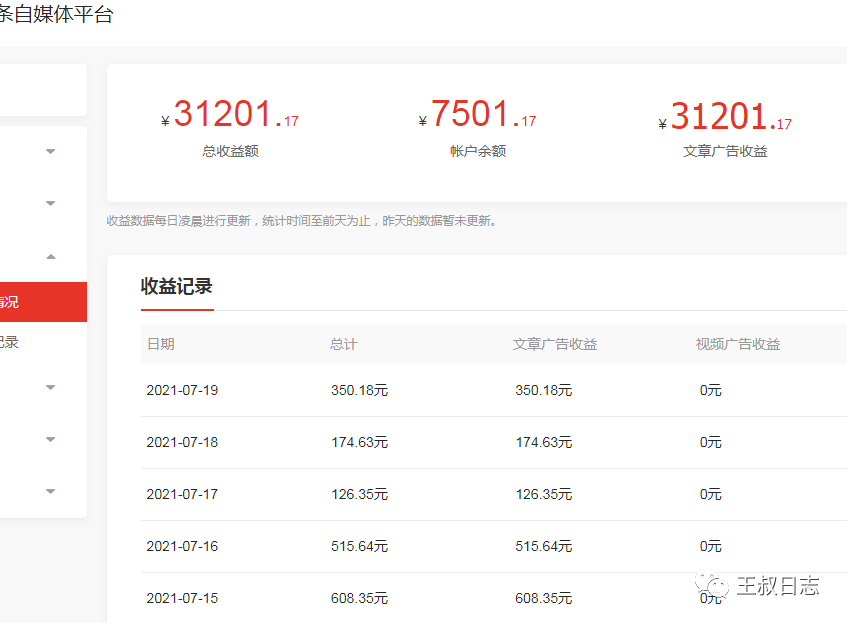Click 0元 video revenue for 2021-07-18
Screen dimensions: 847x623
[710, 442]
